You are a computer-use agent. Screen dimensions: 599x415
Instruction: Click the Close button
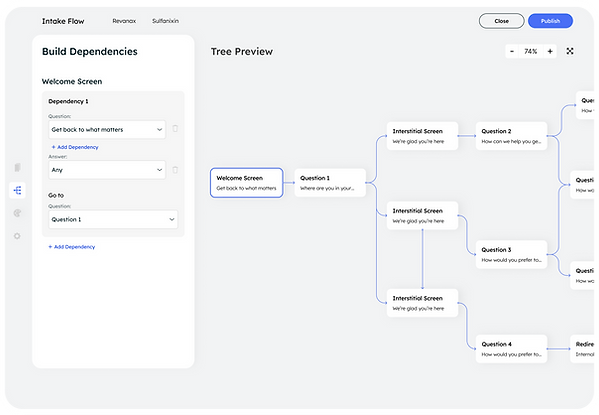point(502,21)
